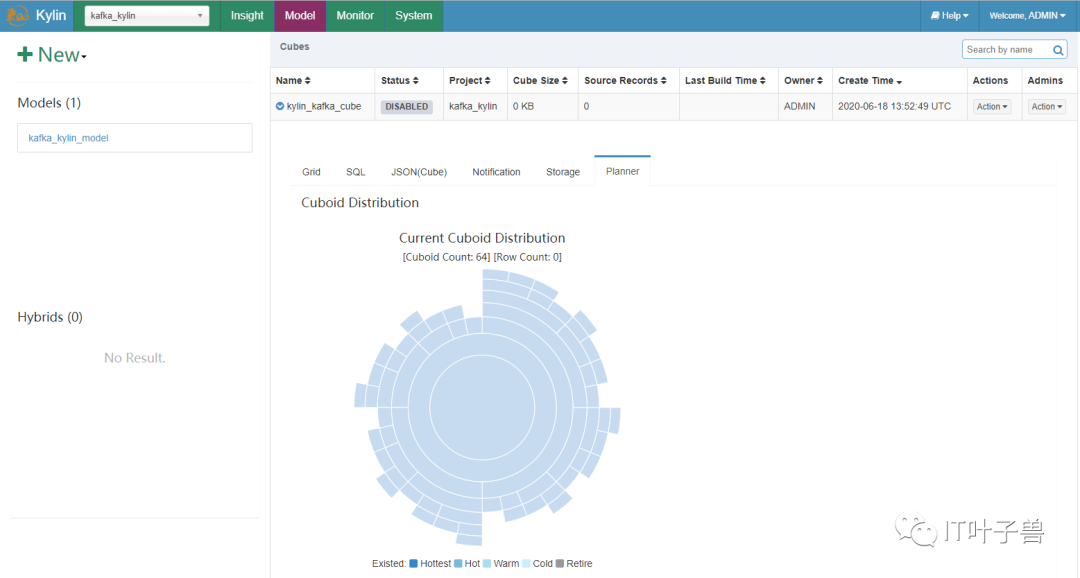Click the search magnifier icon
The image size is (1080, 578).
1058,50
